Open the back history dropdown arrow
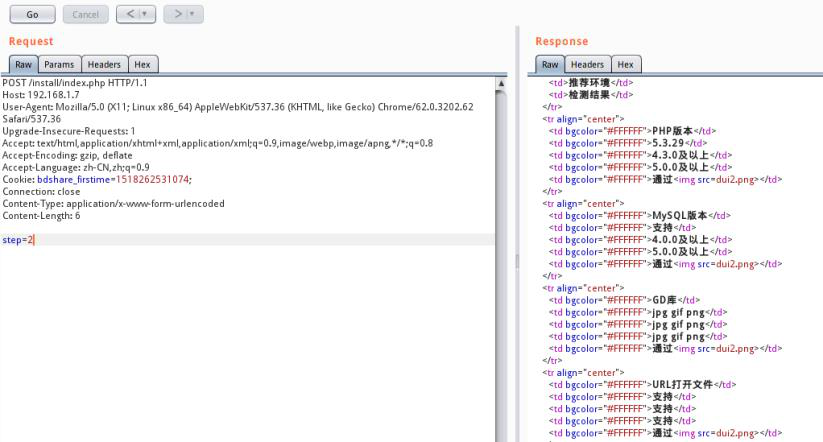Image resolution: width=823 pixels, height=442 pixels. pyautogui.click(x=145, y=14)
